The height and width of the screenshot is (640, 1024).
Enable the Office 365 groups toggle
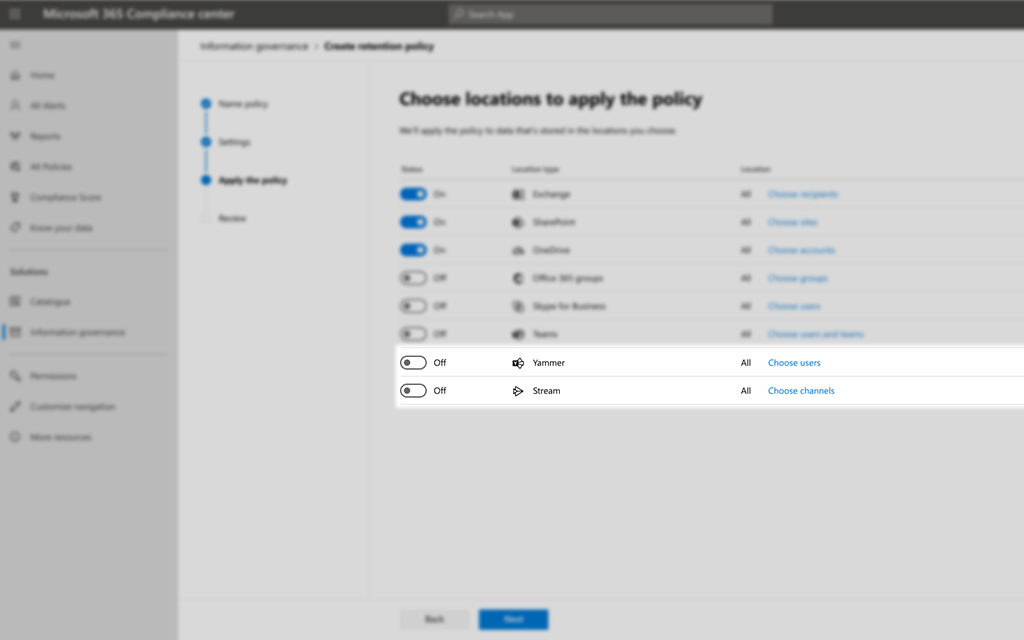click(x=413, y=278)
